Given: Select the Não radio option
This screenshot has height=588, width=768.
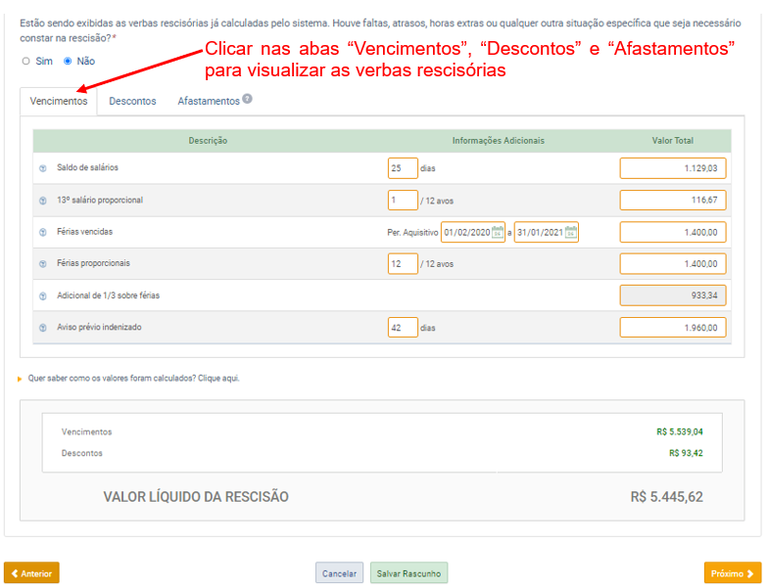Looking at the screenshot, I should coord(68,61).
